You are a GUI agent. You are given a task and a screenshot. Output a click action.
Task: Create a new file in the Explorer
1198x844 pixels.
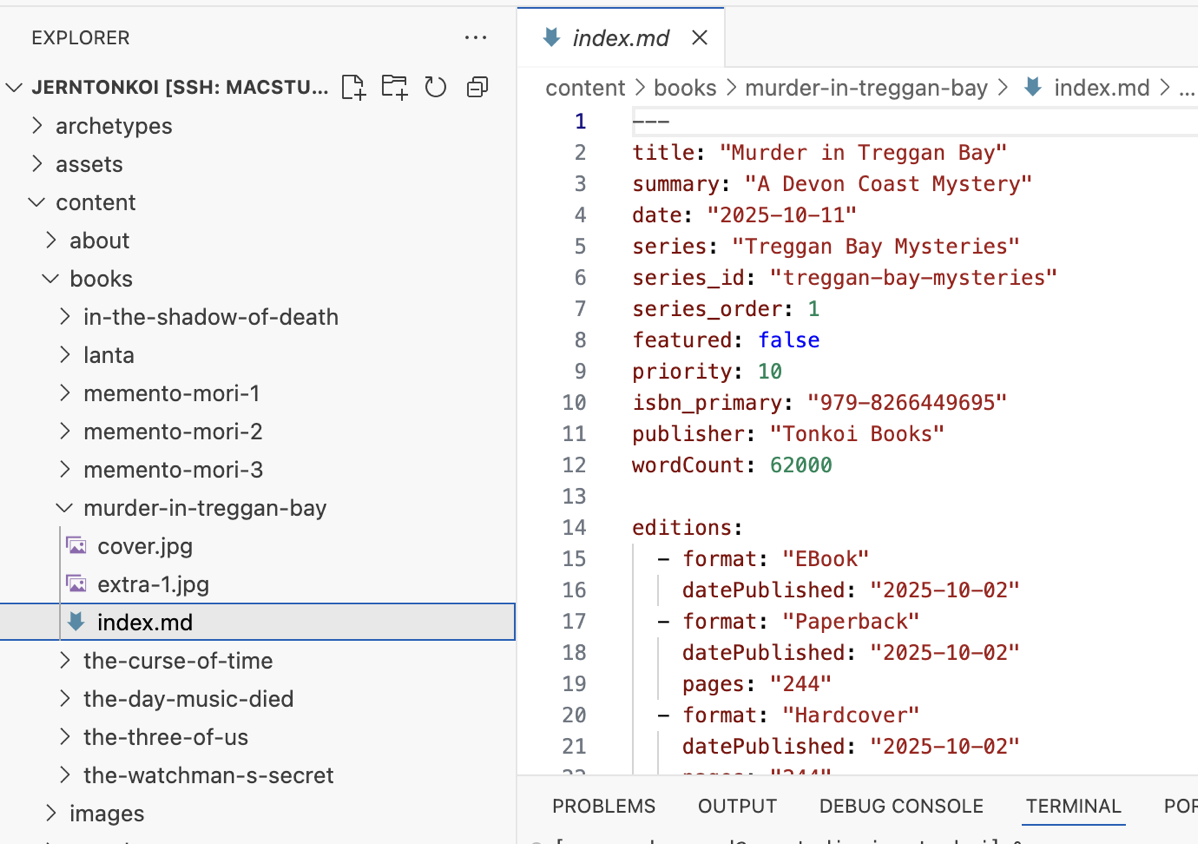coord(353,87)
